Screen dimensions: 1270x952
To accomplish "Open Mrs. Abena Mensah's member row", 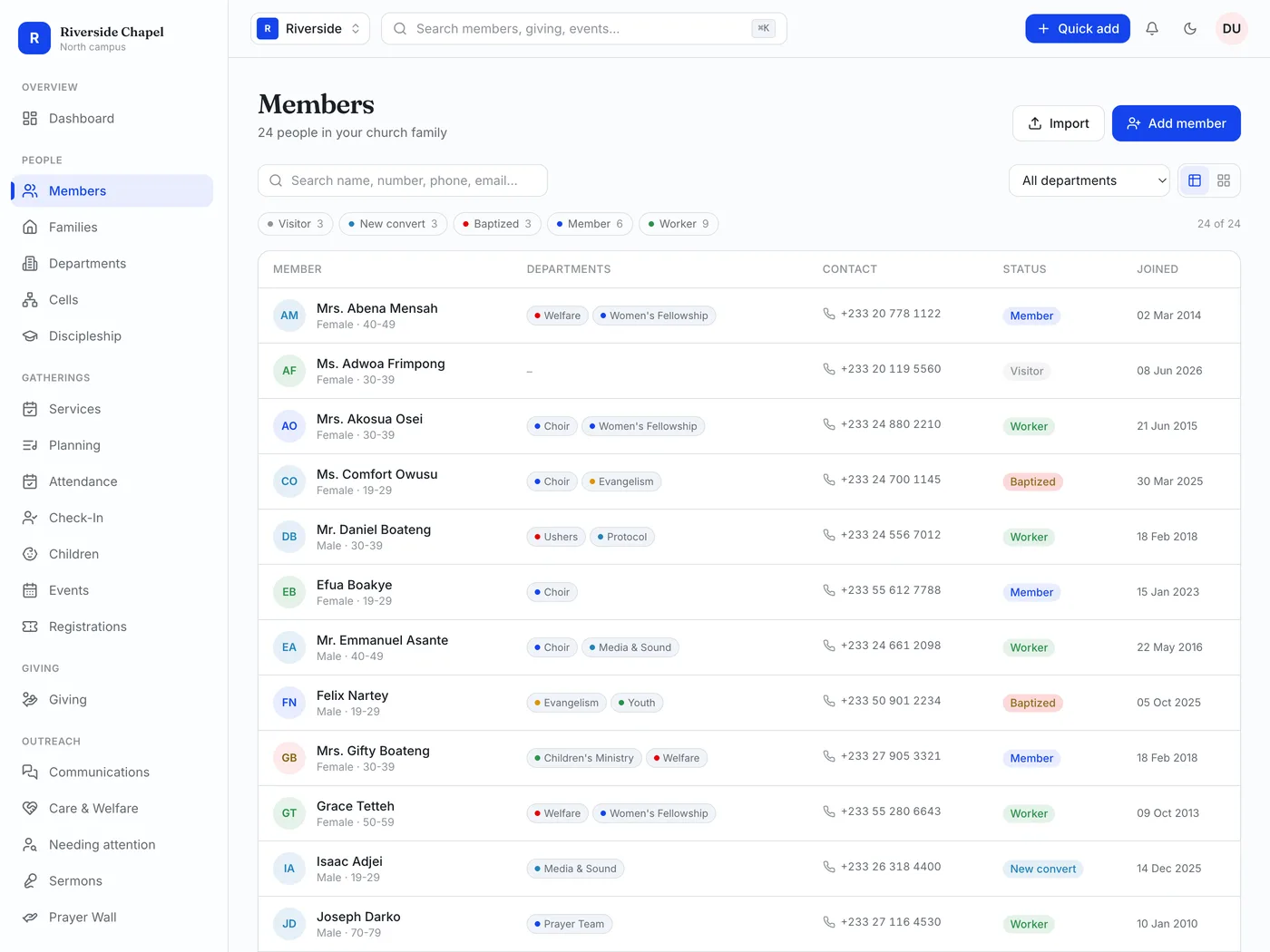I will pyautogui.click(x=749, y=316).
